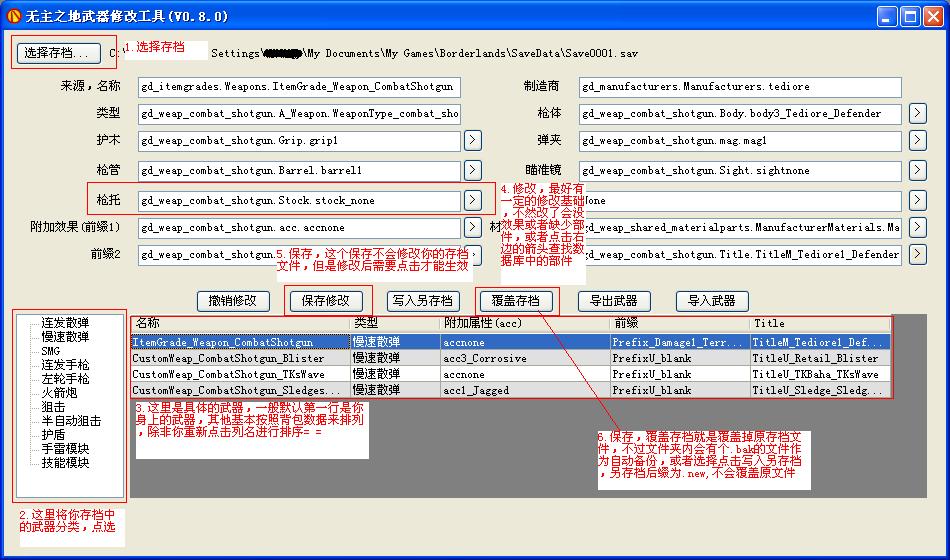Click arrow button beside 枪体 Body field
This screenshot has width=950, height=560.
917,113
